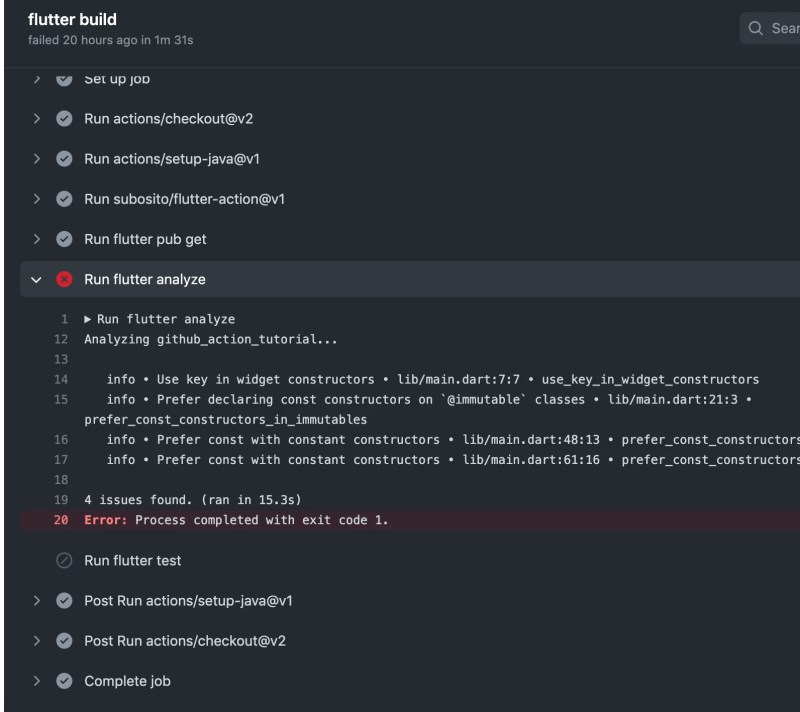The height and width of the screenshot is (712, 800).
Task: Expand the Run flutter pub get step
Action: (36, 239)
